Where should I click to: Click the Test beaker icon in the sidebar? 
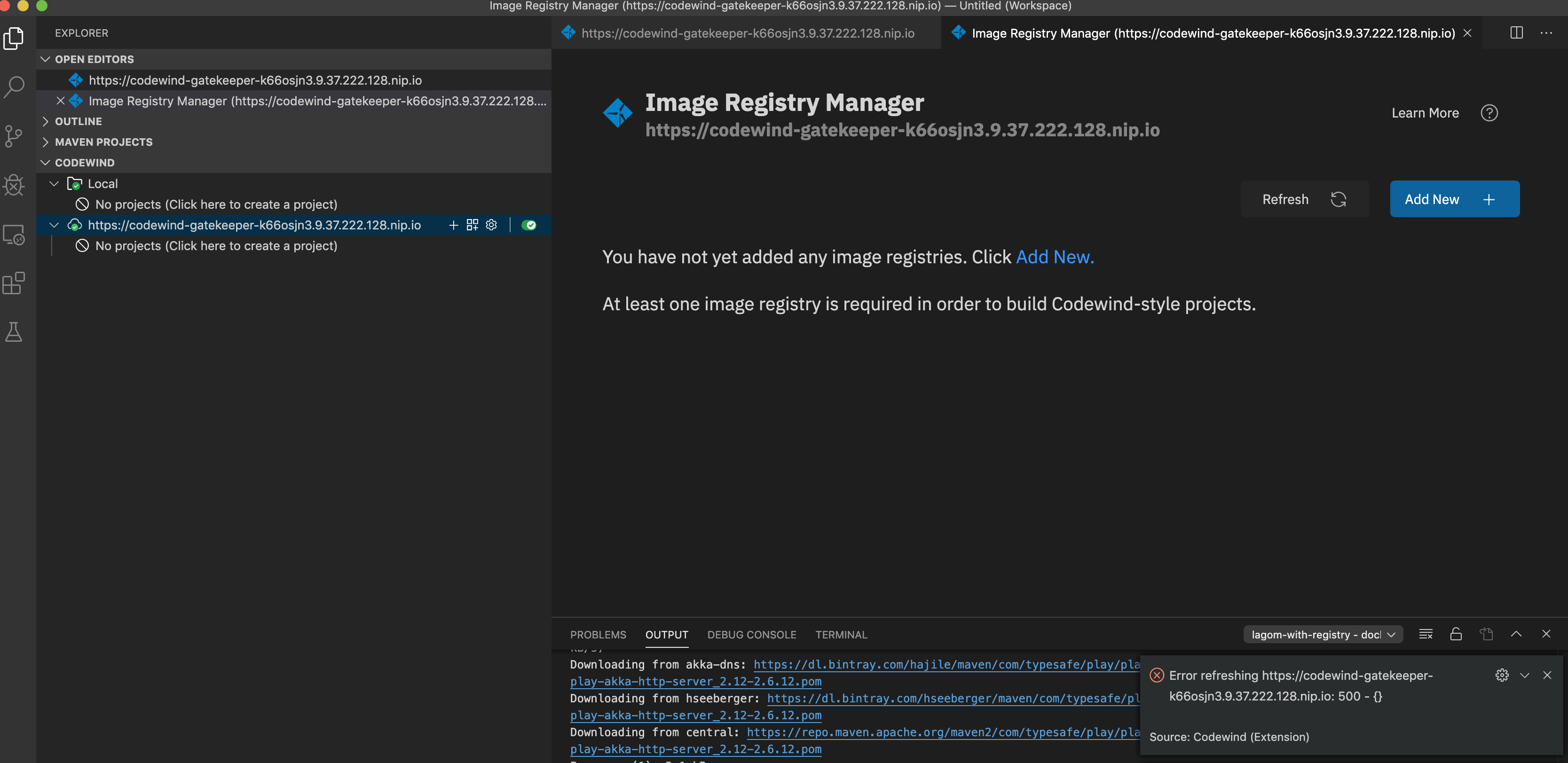tap(13, 331)
